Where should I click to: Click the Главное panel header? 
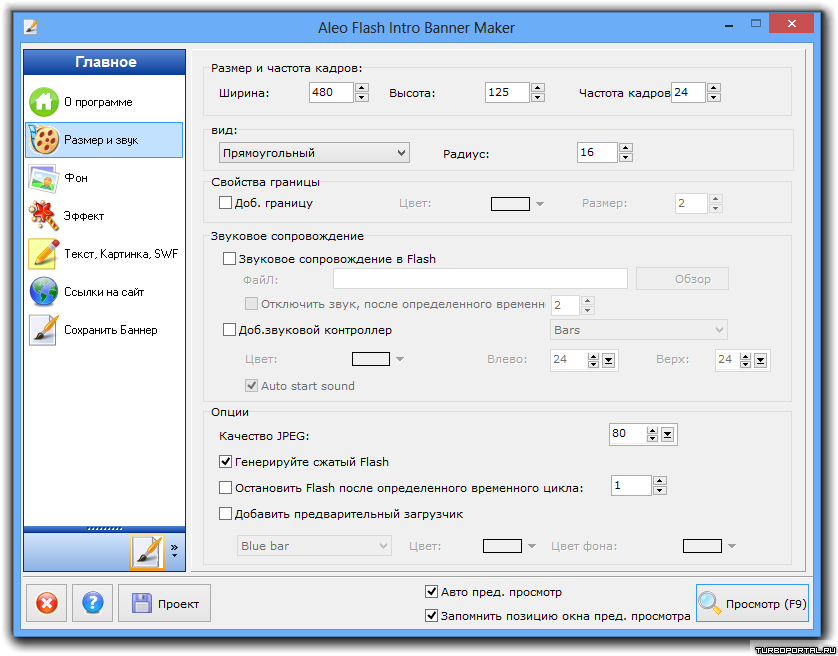point(105,62)
